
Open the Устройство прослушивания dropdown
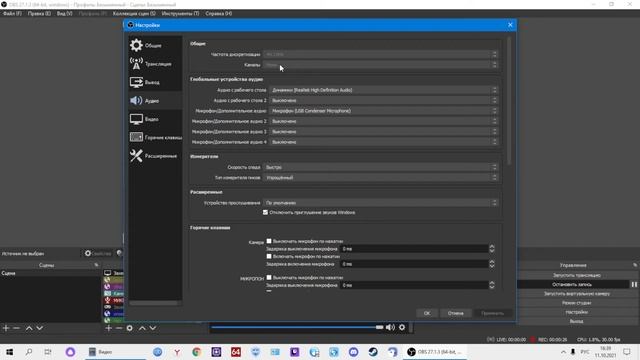[380, 202]
